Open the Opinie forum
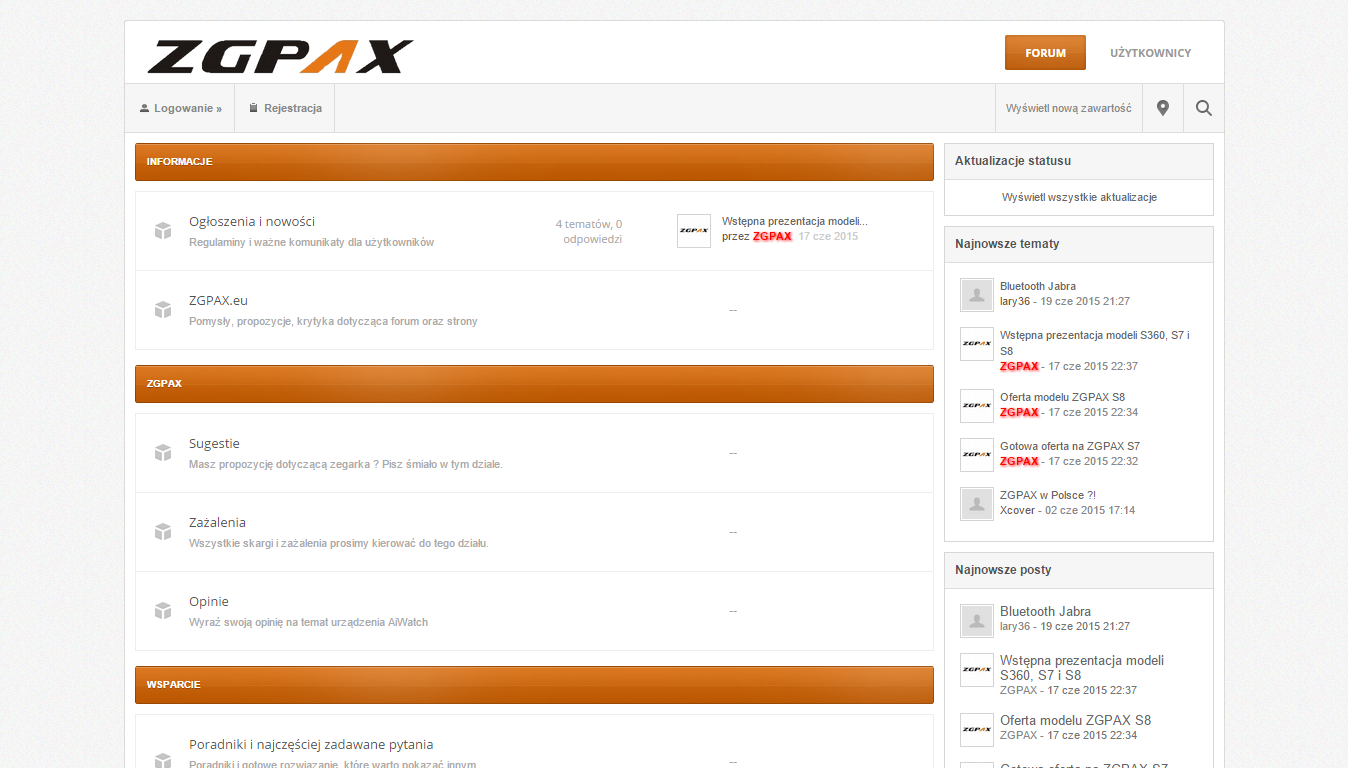 [x=209, y=602]
